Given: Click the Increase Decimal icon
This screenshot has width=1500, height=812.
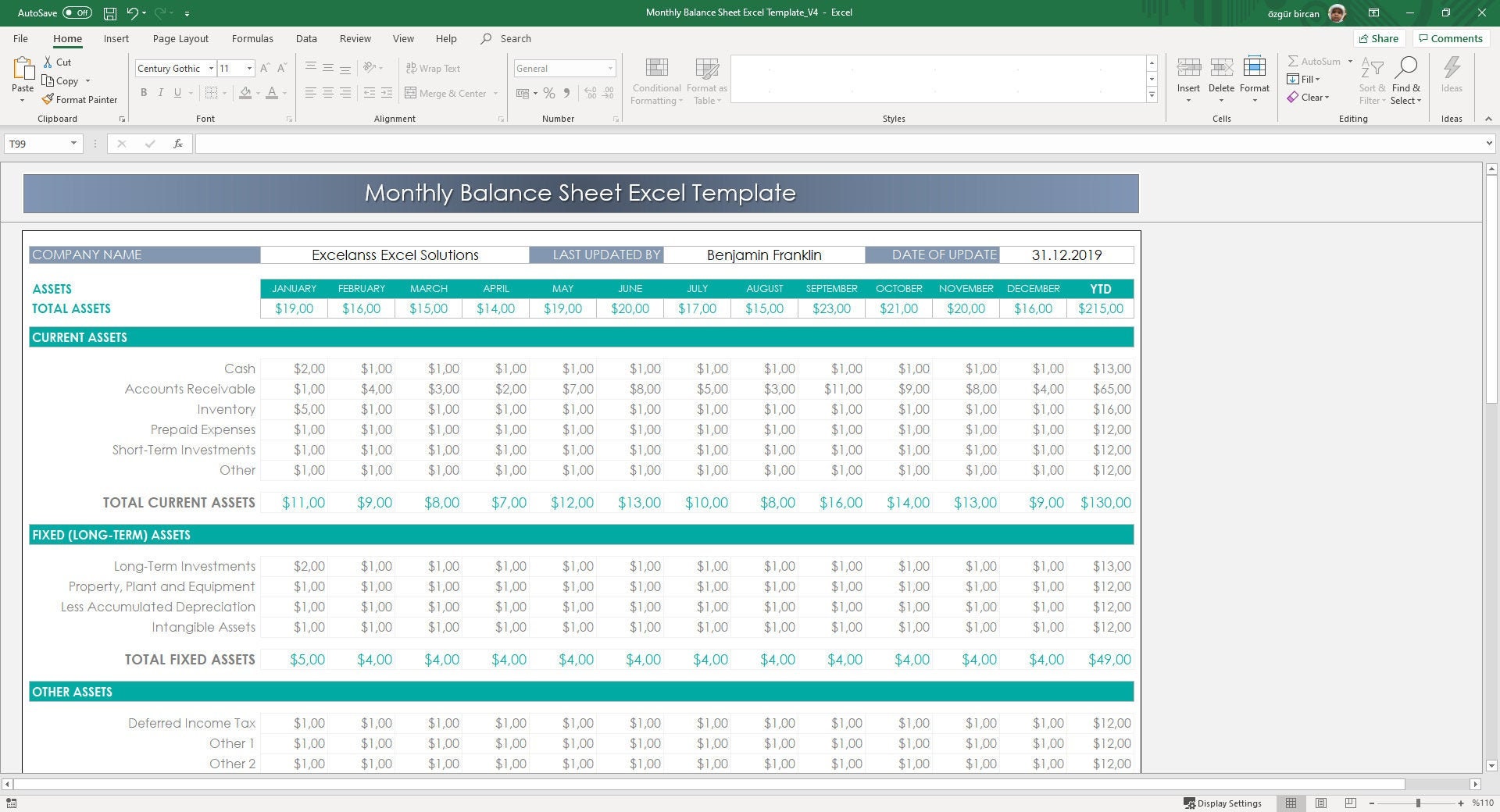Looking at the screenshot, I should (588, 93).
